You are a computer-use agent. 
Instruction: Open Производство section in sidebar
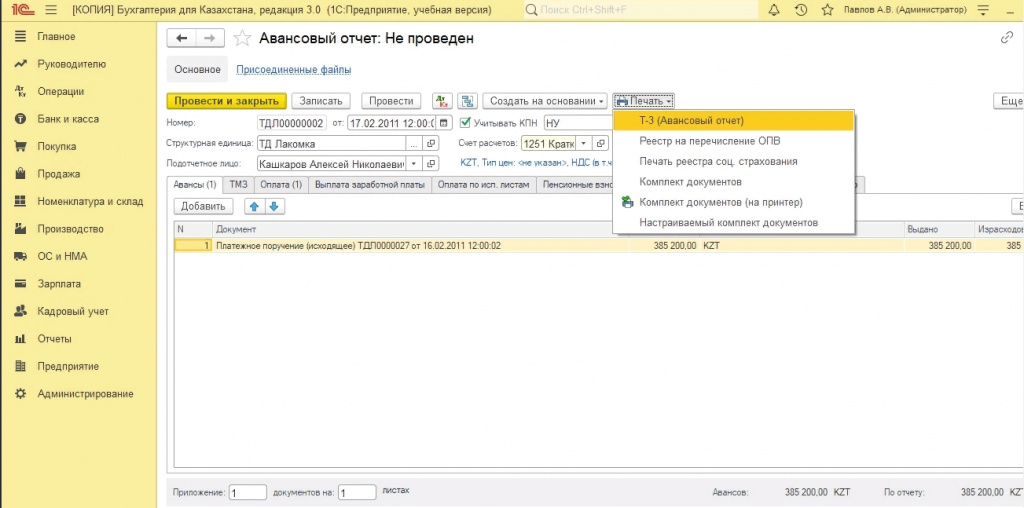point(71,229)
